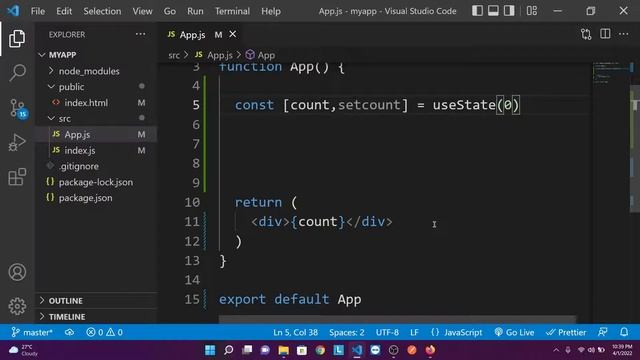Open the Edit menu
Image resolution: width=640 pixels, height=360 pixels.
pyautogui.click(x=64, y=11)
